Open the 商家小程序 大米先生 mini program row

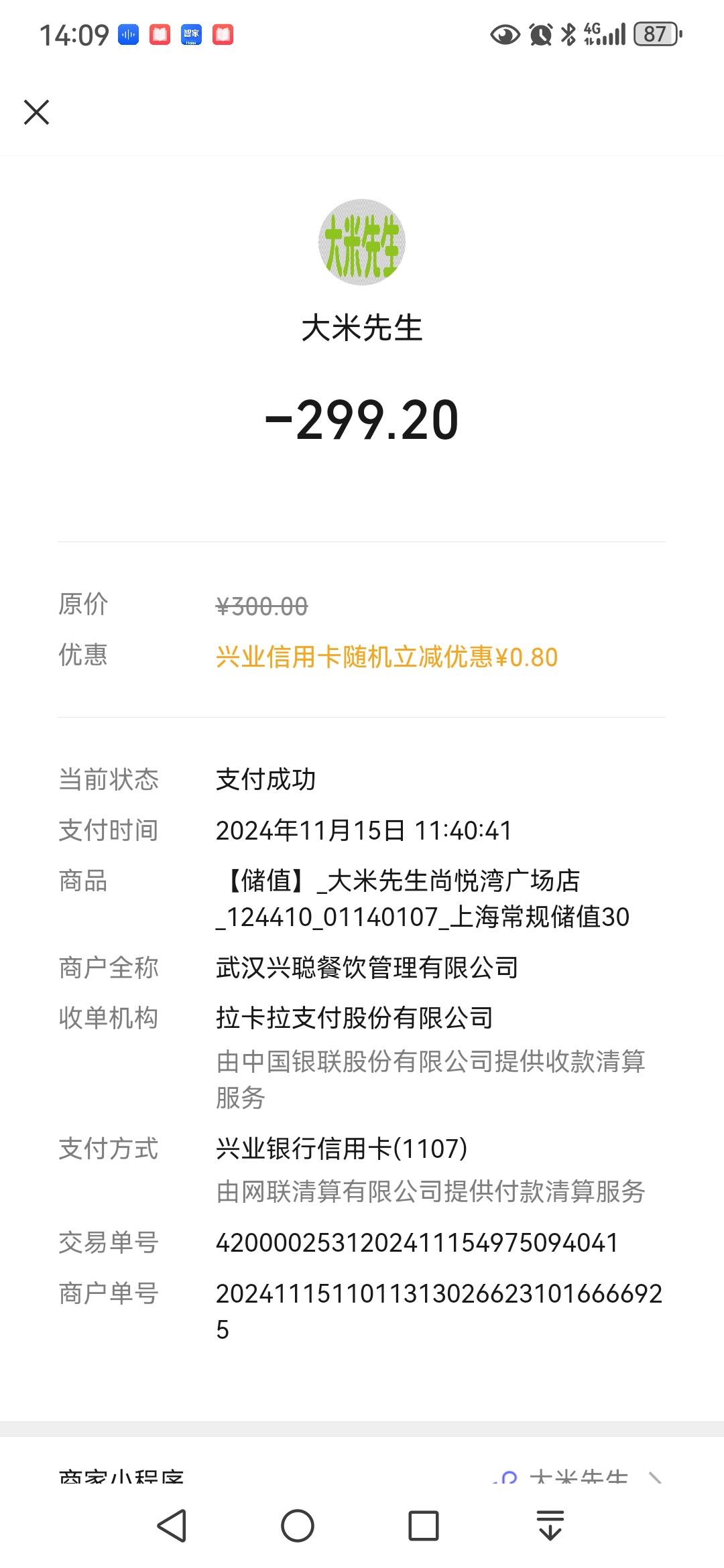coord(362,1474)
